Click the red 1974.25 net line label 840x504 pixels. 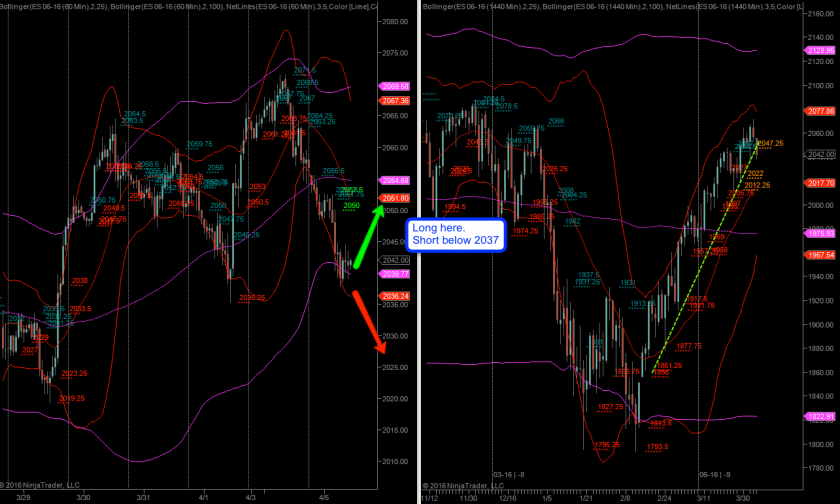(x=526, y=231)
